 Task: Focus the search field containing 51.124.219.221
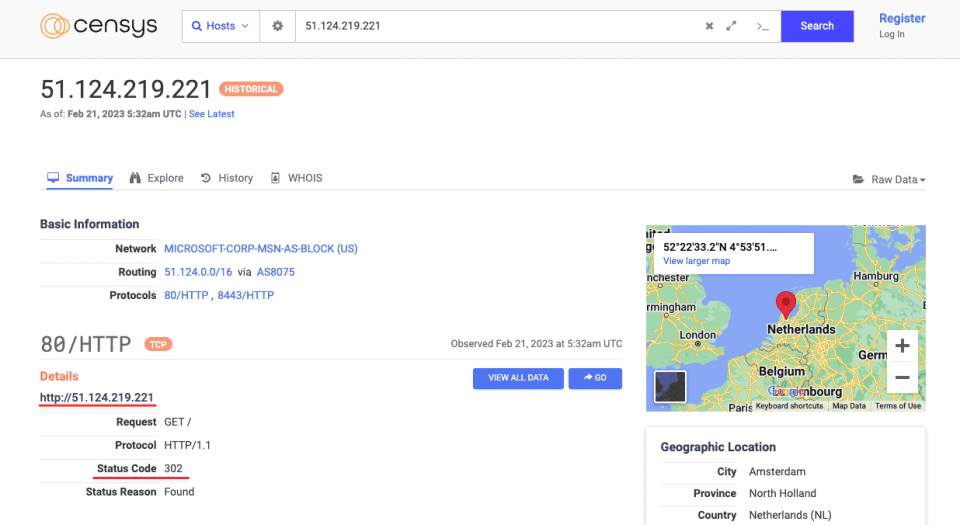(x=495, y=26)
